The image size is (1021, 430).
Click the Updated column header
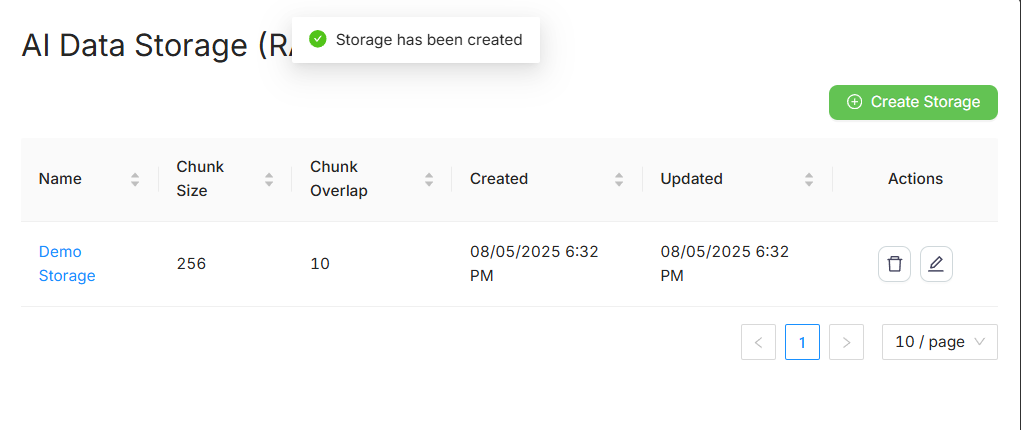[691, 179]
